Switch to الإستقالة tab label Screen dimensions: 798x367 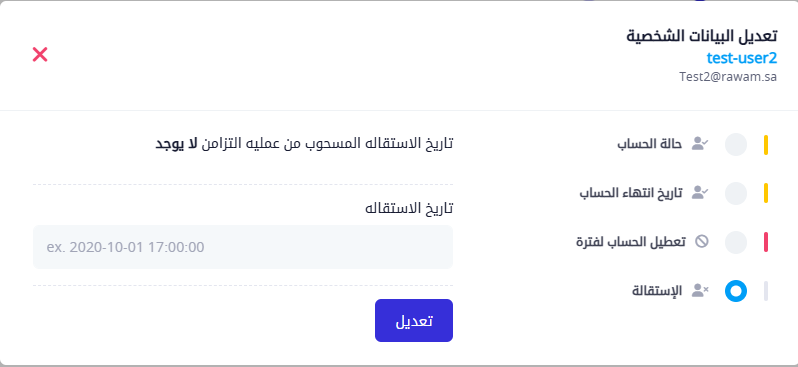[657, 291]
